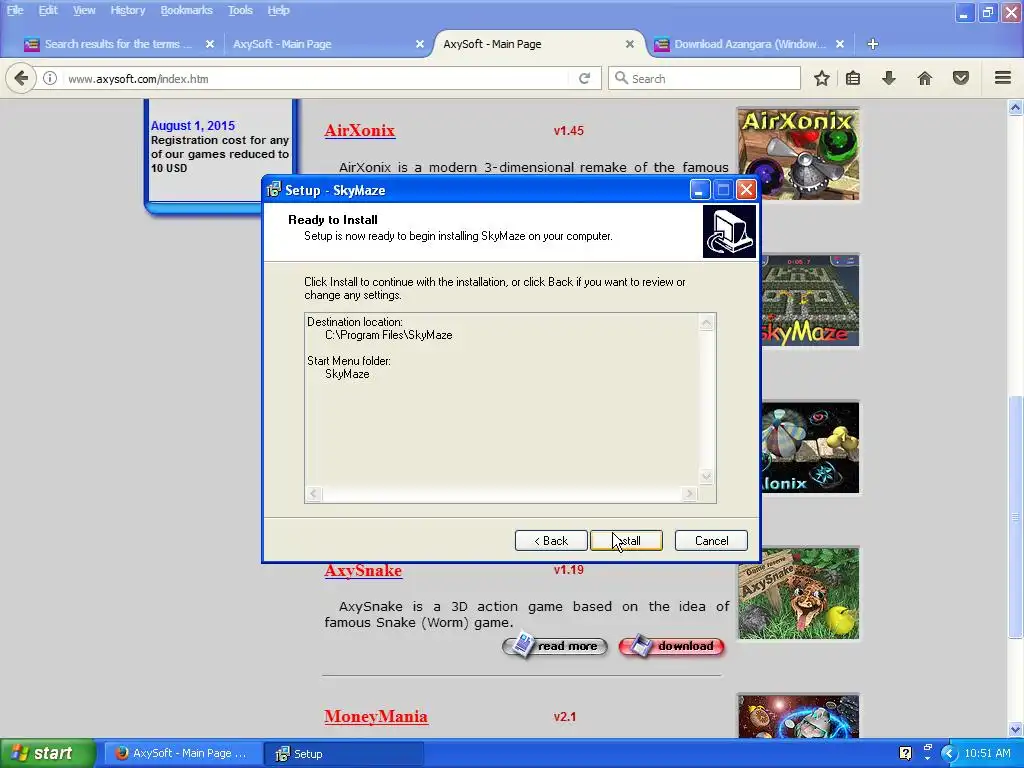Click the setup summary scroll down arrow

(706, 477)
